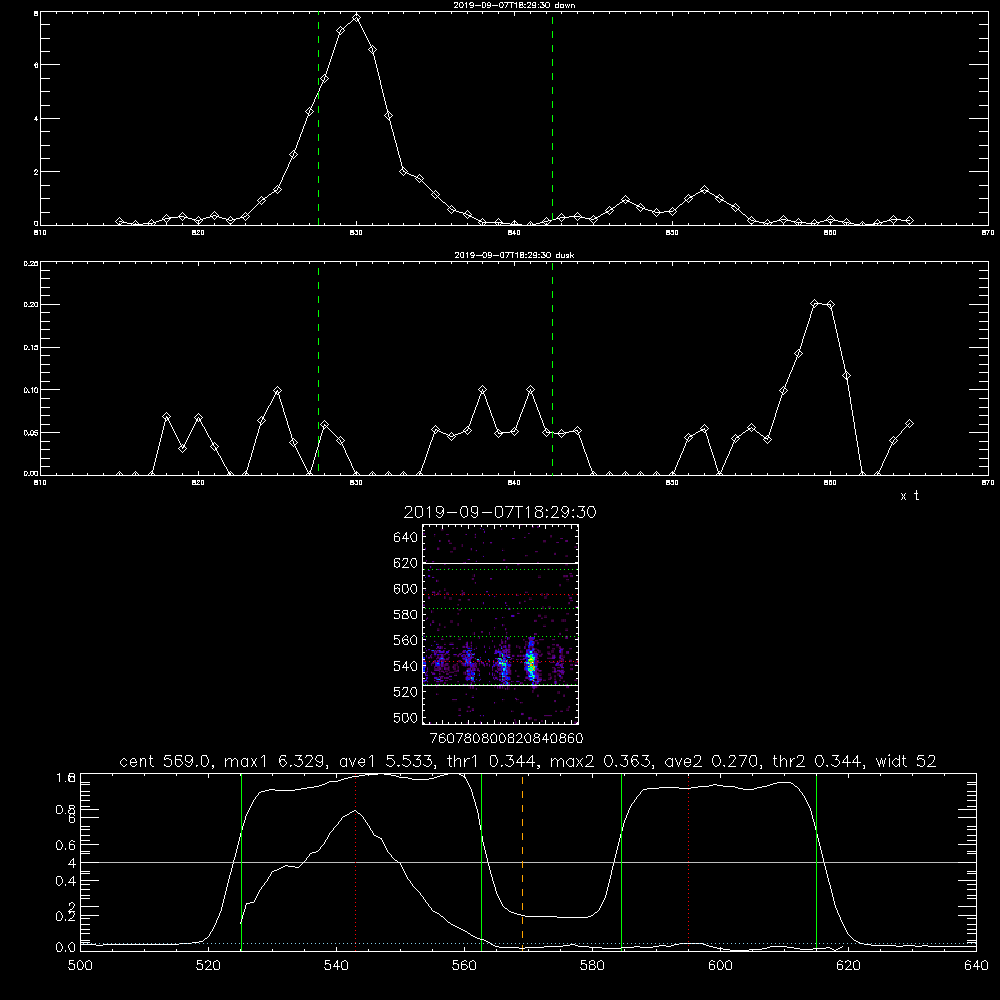Image resolution: width=1000 pixels, height=1000 pixels.
Task: Click the lower solid white line in the spectrogram
Action: point(500,685)
